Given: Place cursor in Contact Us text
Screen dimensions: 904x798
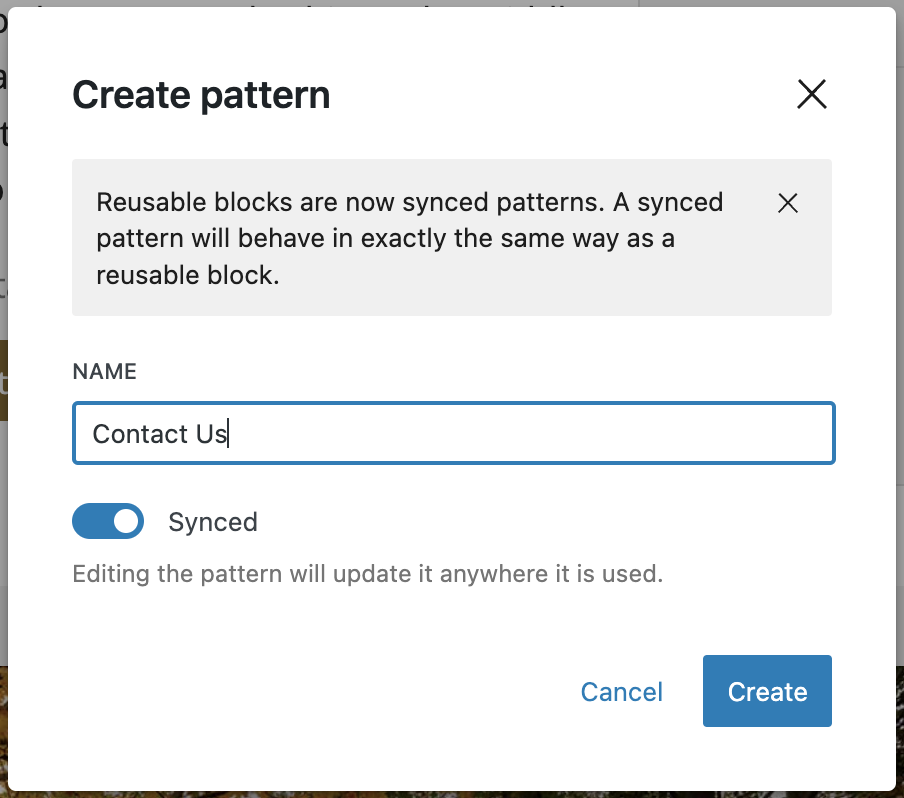Looking at the screenshot, I should coord(160,434).
